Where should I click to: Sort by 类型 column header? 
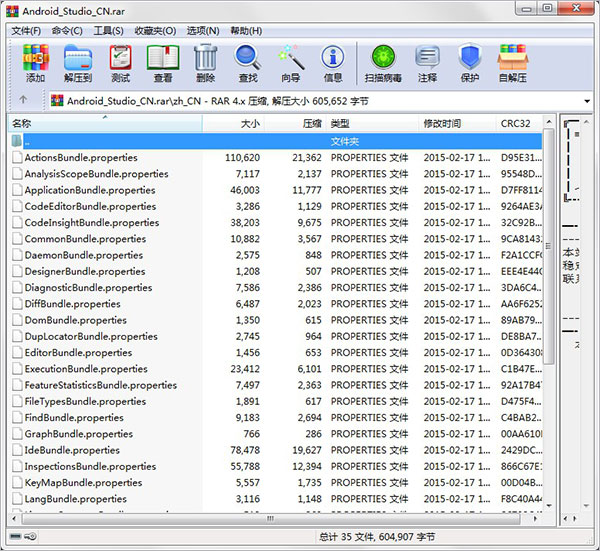372,124
